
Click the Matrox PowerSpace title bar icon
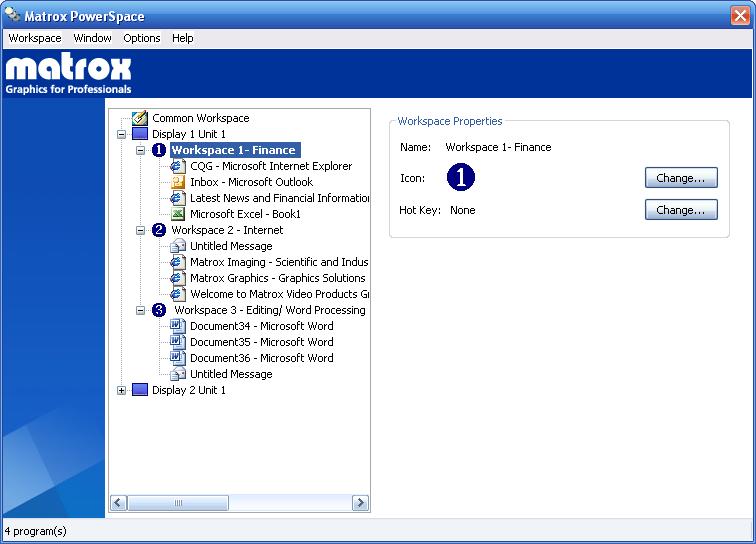[x=12, y=15]
